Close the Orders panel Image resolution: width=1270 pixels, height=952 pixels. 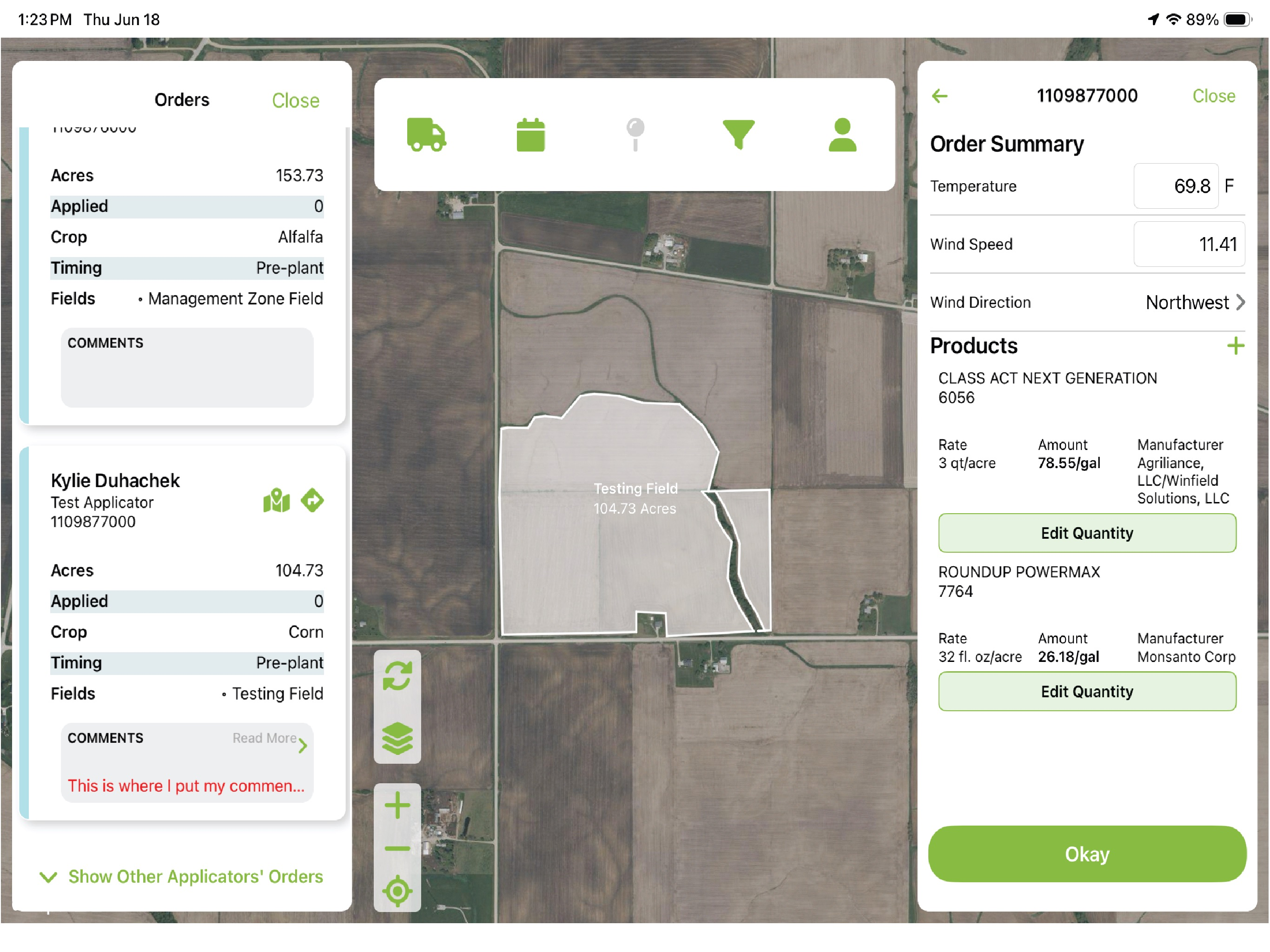tap(295, 100)
